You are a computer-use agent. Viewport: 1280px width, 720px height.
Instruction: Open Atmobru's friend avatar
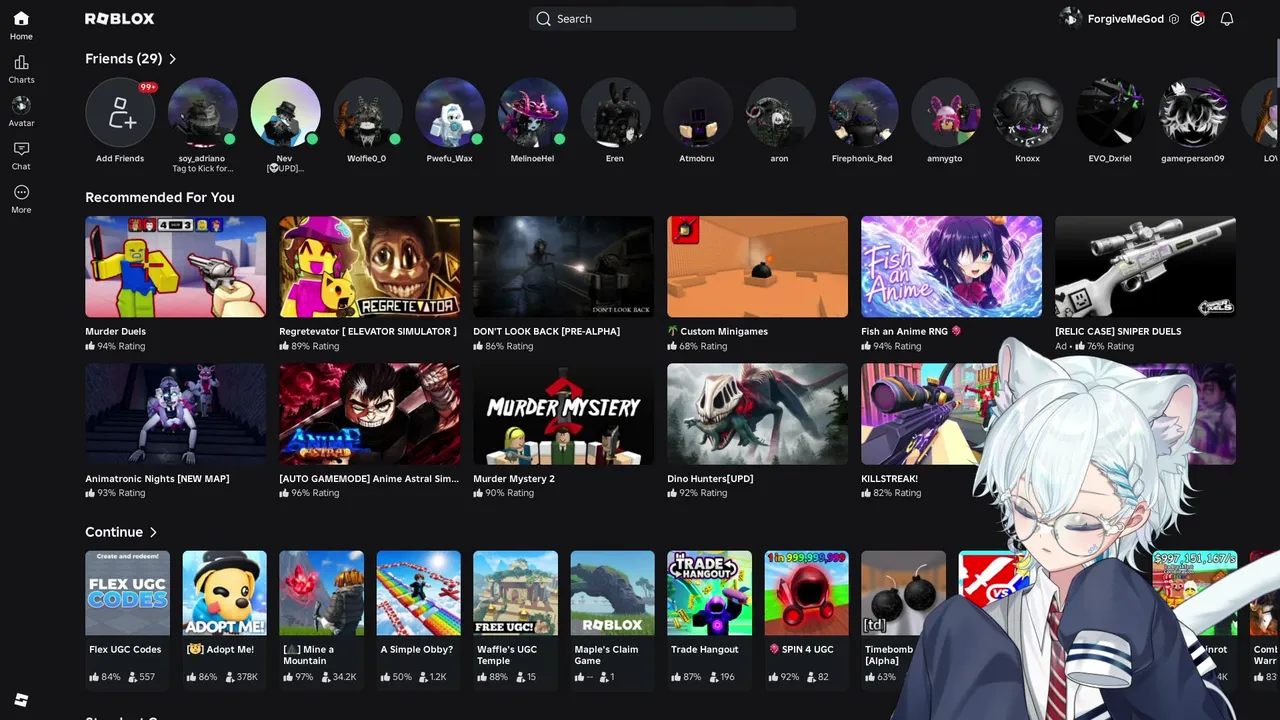(x=698, y=113)
